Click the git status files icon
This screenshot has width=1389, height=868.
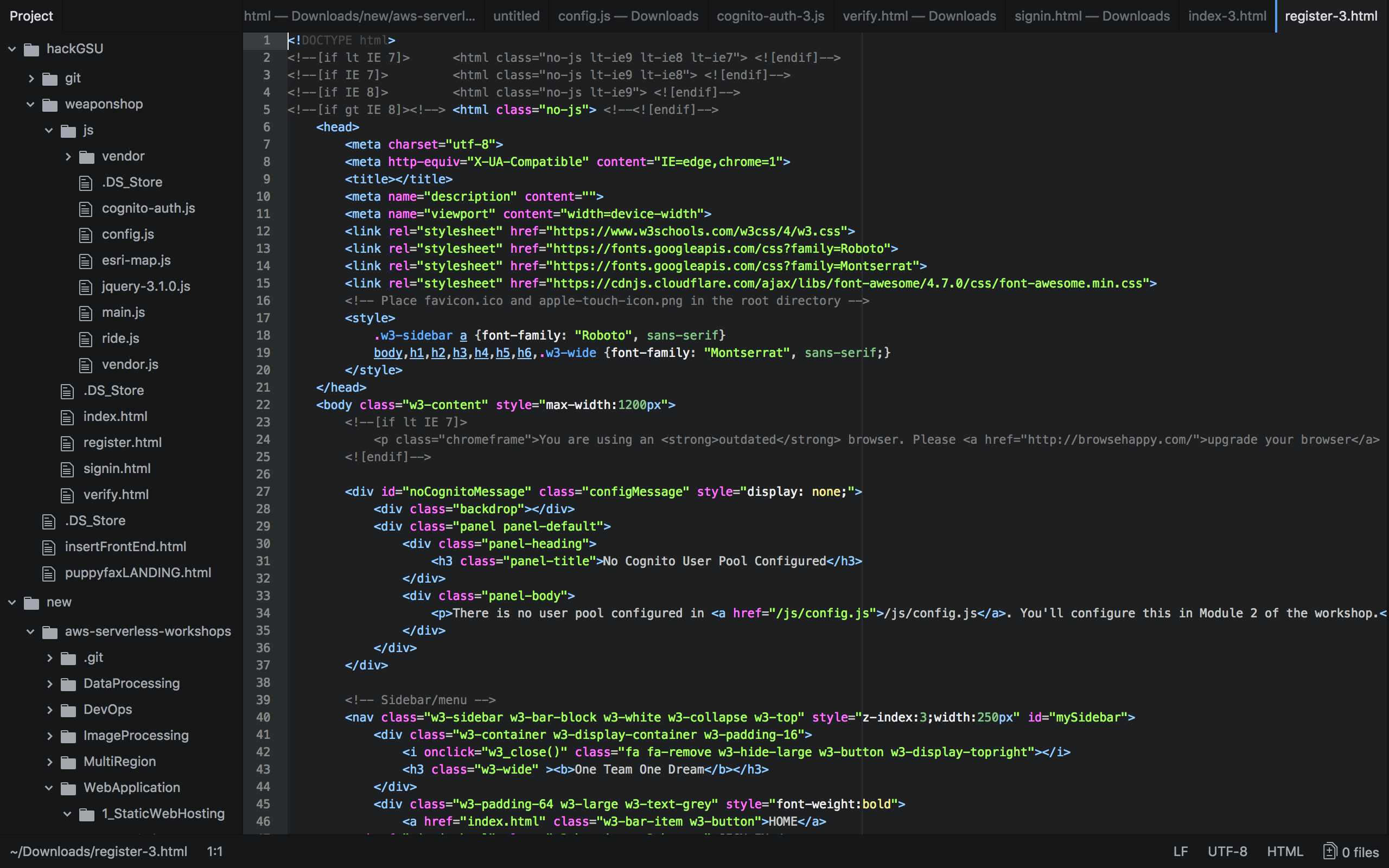pyautogui.click(x=1330, y=851)
